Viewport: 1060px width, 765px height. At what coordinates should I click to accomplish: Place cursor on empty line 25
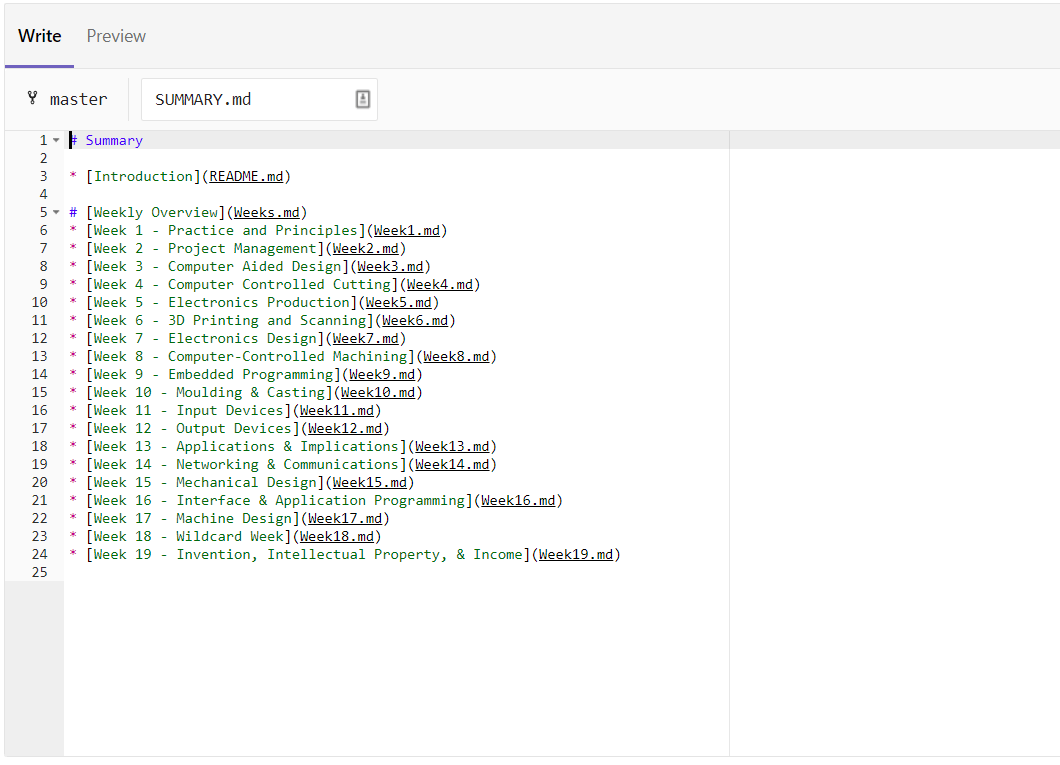[x=200, y=572]
